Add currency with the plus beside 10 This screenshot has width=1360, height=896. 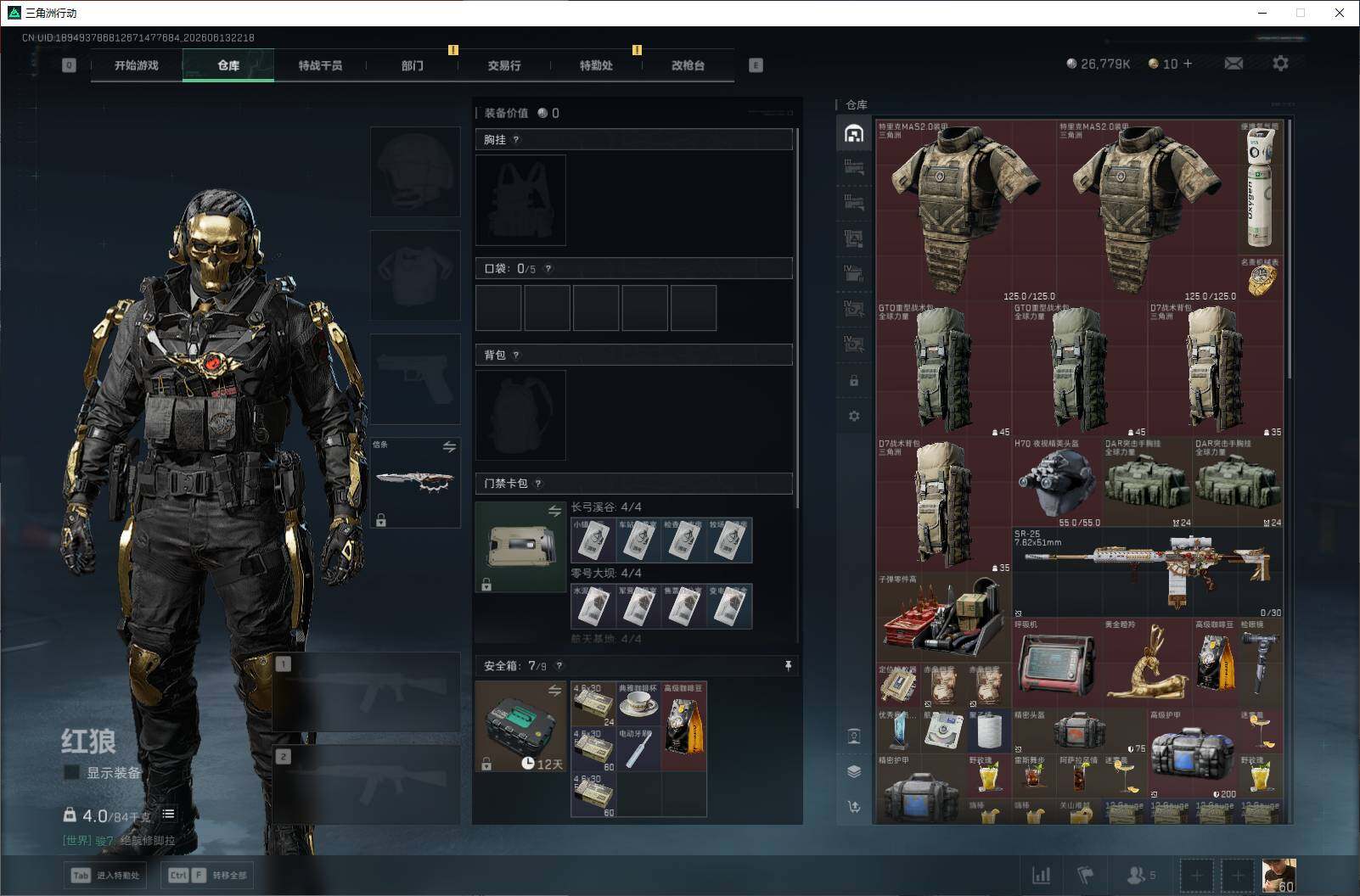(x=1188, y=64)
